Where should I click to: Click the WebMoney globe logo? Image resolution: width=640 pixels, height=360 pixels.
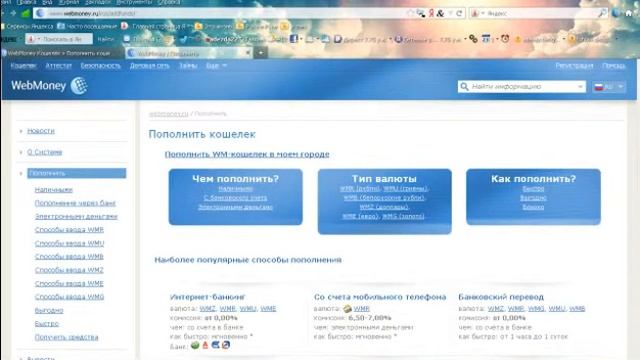tap(79, 86)
